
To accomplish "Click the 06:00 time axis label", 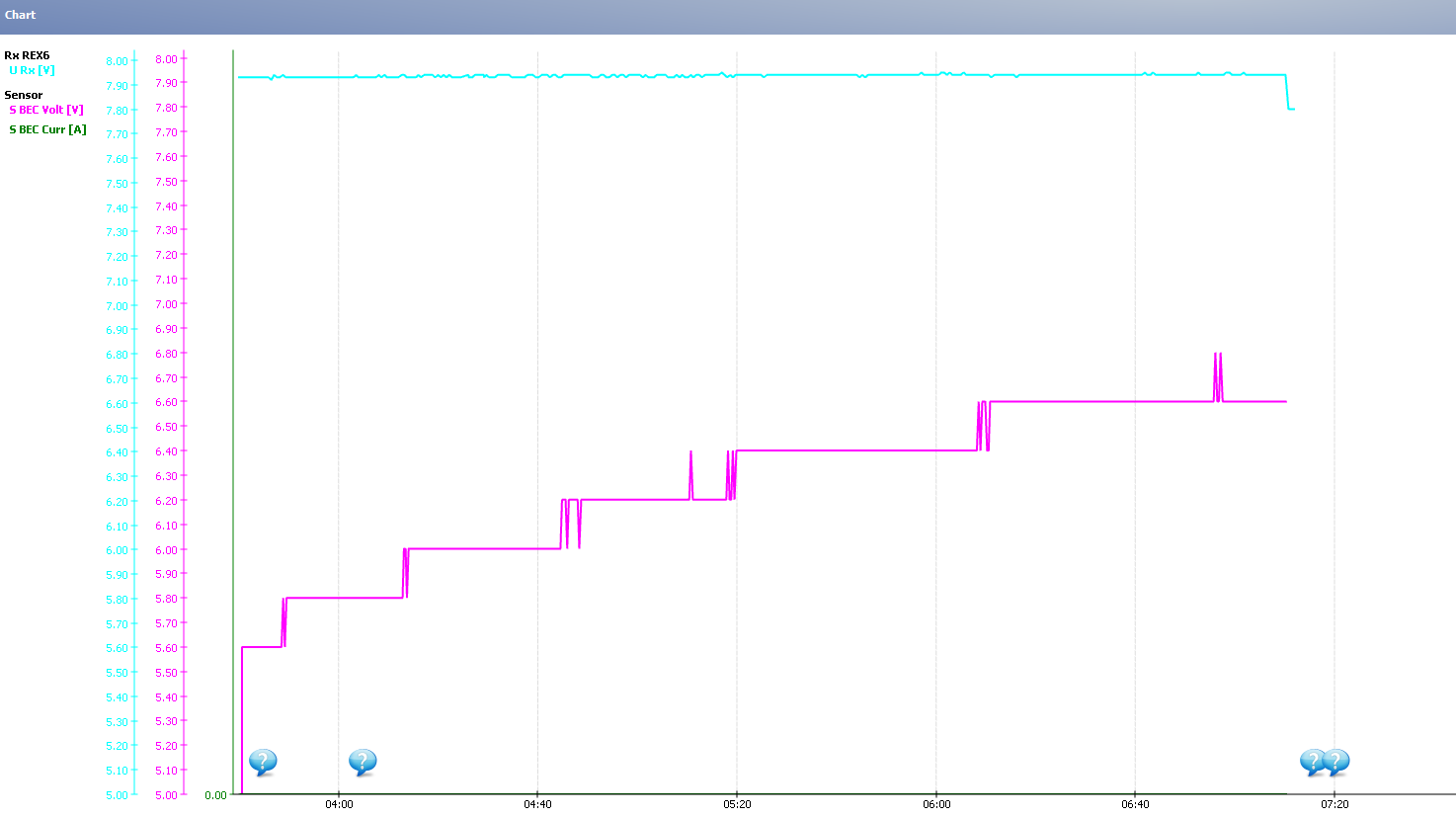I will (x=936, y=804).
